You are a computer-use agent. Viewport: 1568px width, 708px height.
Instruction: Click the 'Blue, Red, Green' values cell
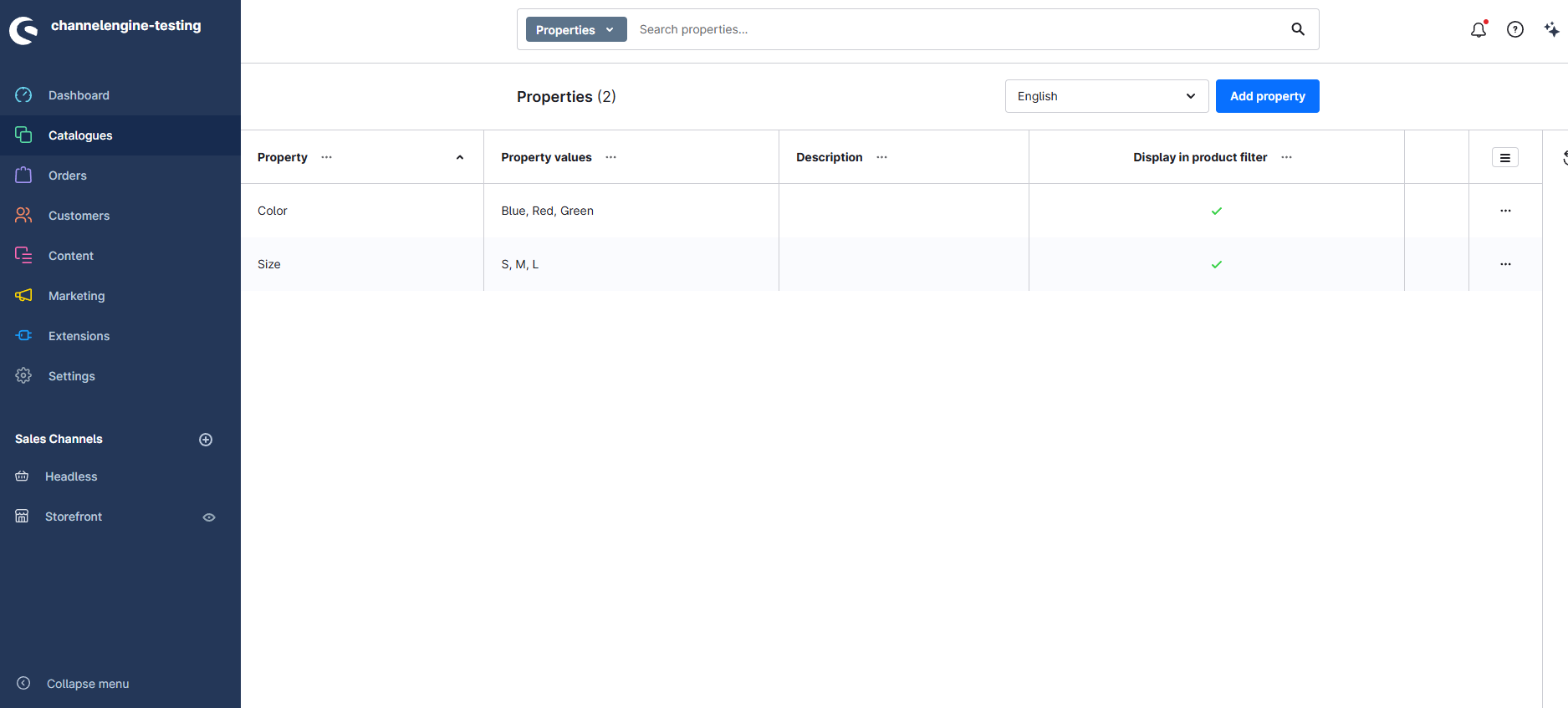(631, 211)
